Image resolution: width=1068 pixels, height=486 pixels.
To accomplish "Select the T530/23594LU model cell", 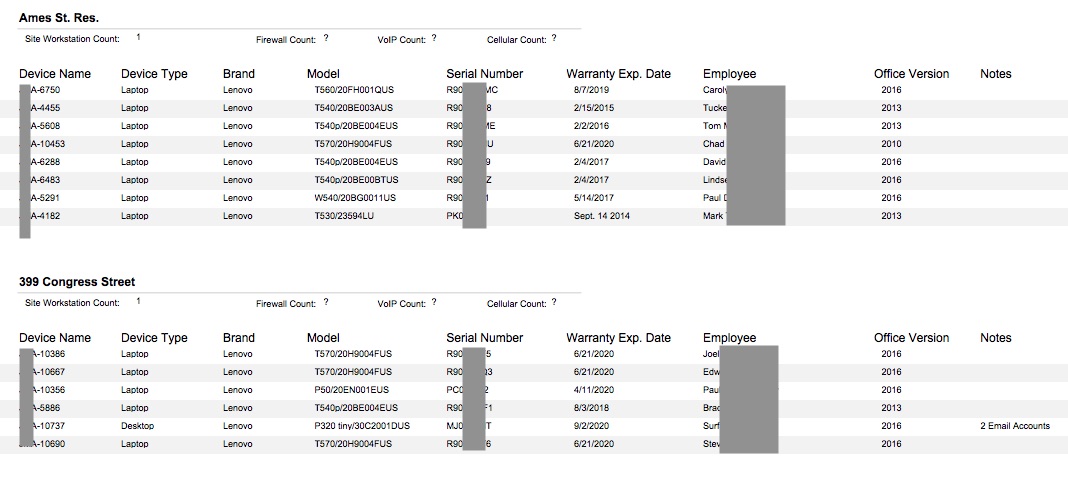I will [x=344, y=216].
